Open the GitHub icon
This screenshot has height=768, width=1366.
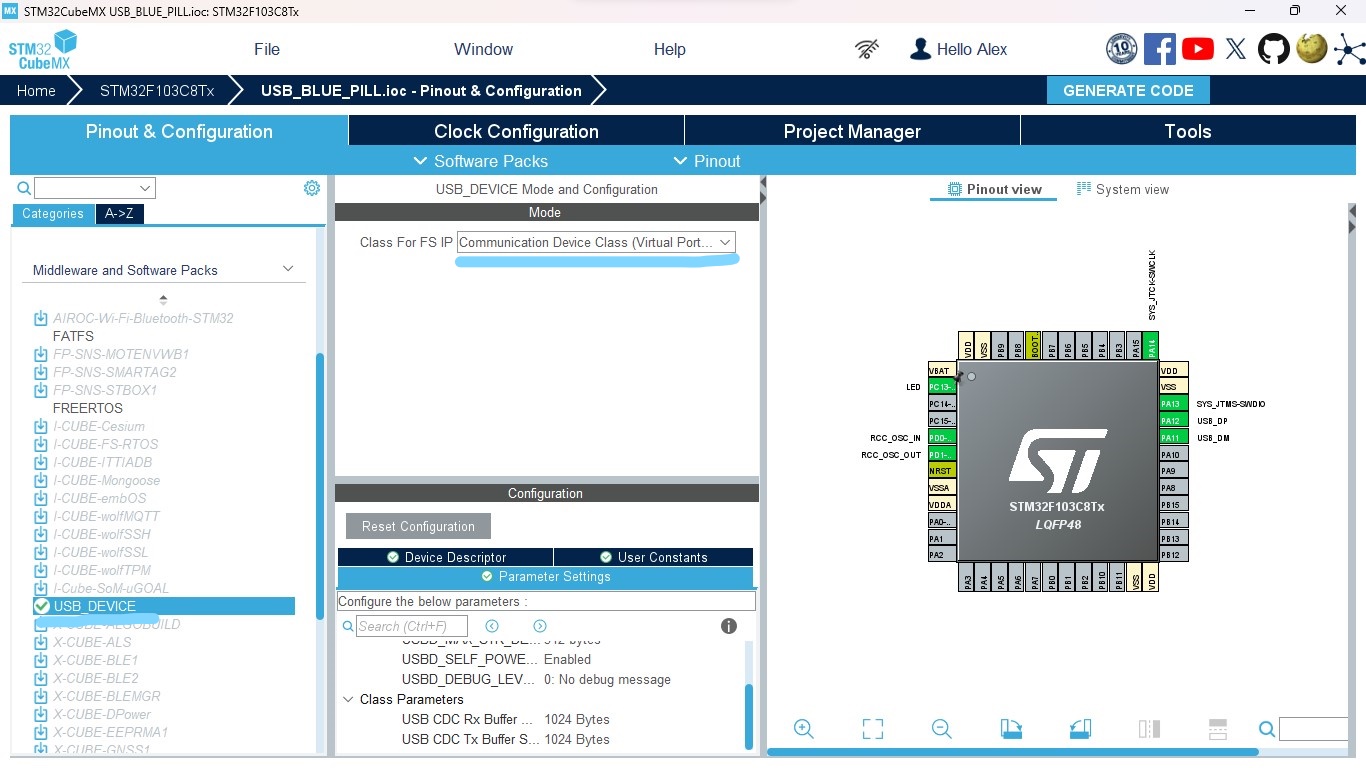tap(1274, 49)
